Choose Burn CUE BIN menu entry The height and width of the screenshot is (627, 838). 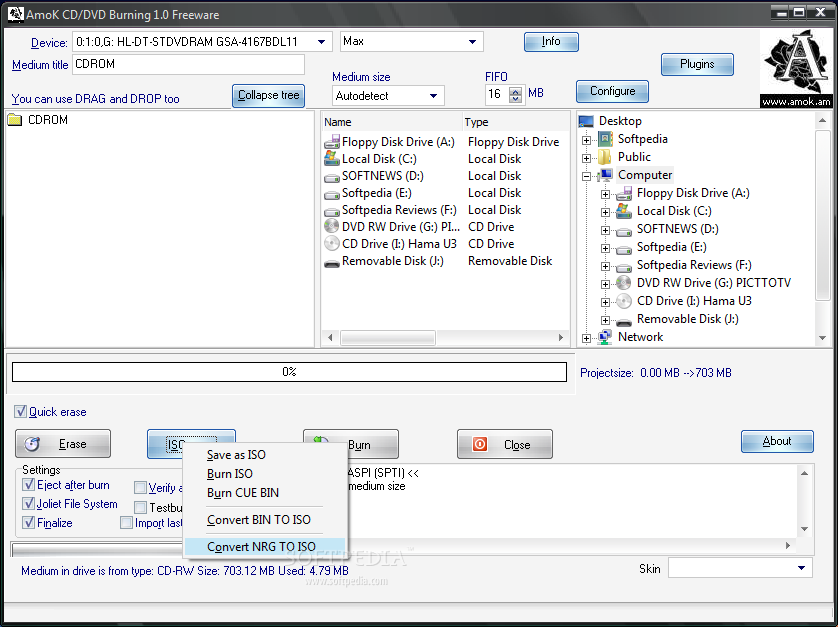[x=265, y=493]
